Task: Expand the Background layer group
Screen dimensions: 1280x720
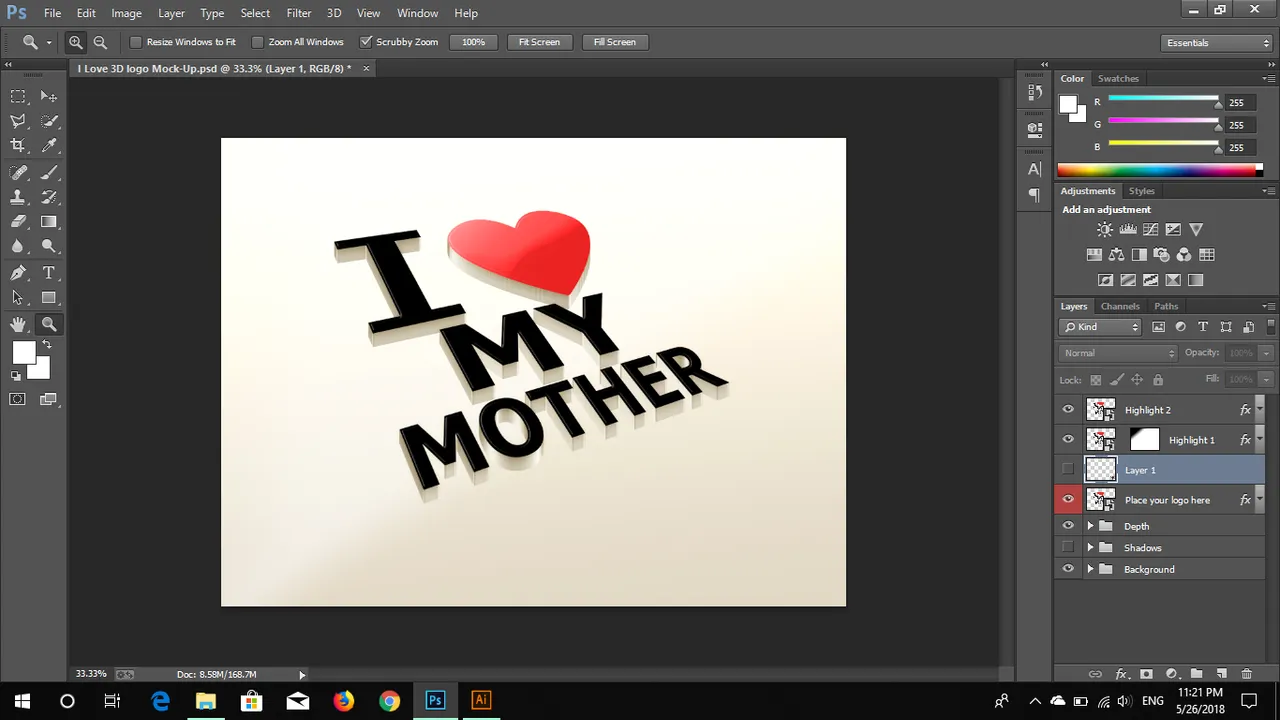Action: pyautogui.click(x=1090, y=569)
